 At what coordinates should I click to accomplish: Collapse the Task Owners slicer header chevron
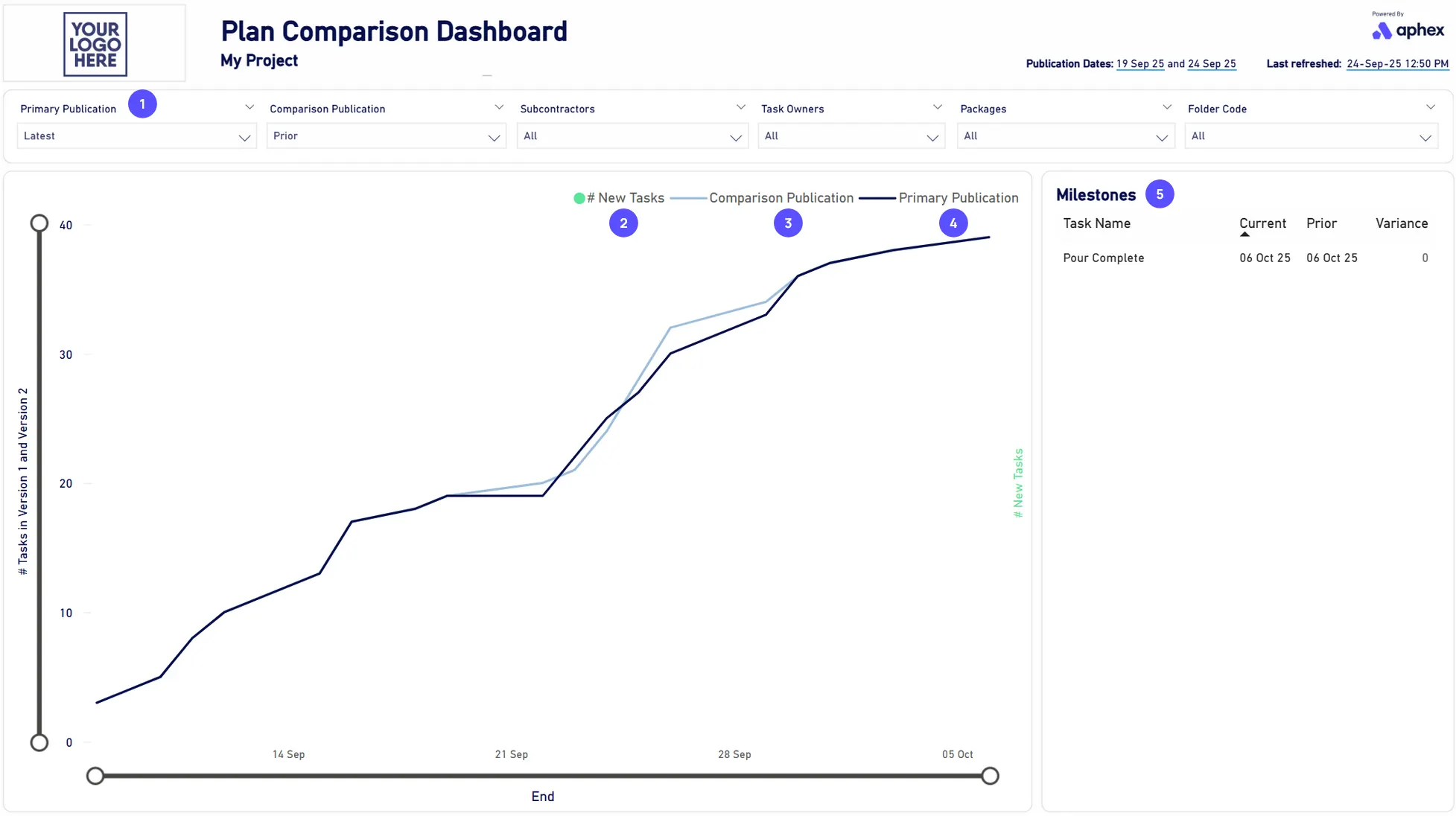(937, 108)
